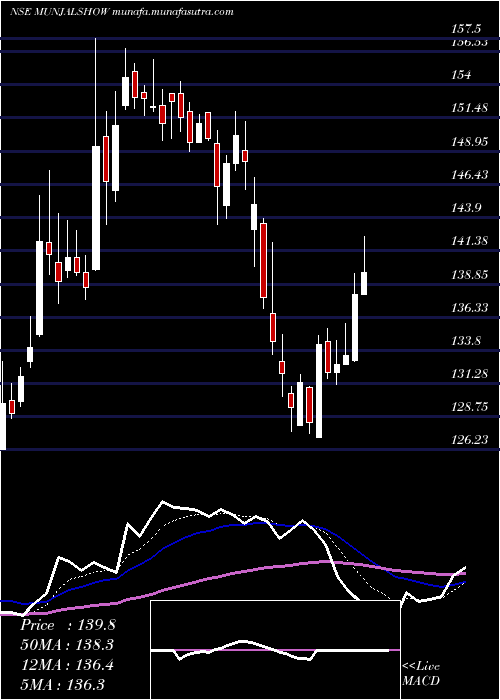Select the 143.9 axis value

tap(466, 208)
